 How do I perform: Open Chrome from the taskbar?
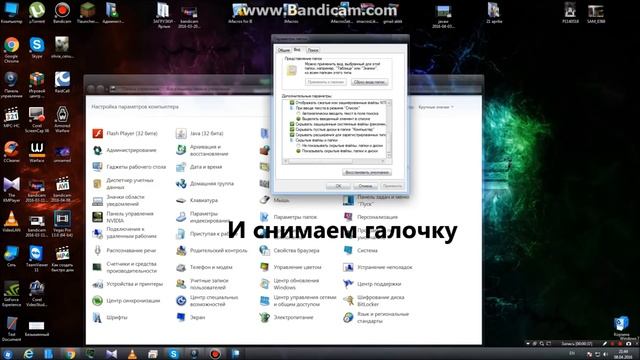click(70, 354)
